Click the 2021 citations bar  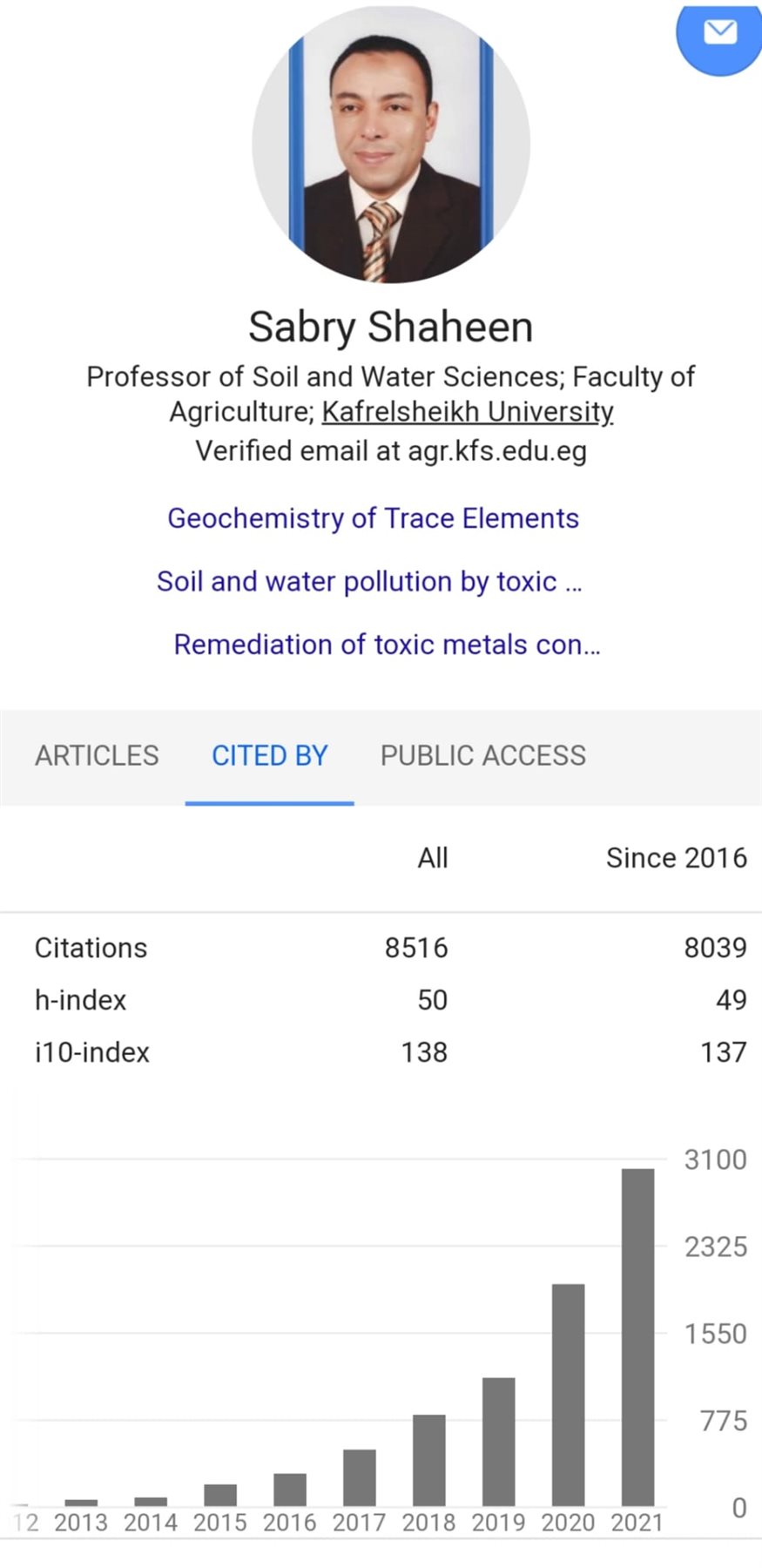pyautogui.click(x=637, y=1337)
